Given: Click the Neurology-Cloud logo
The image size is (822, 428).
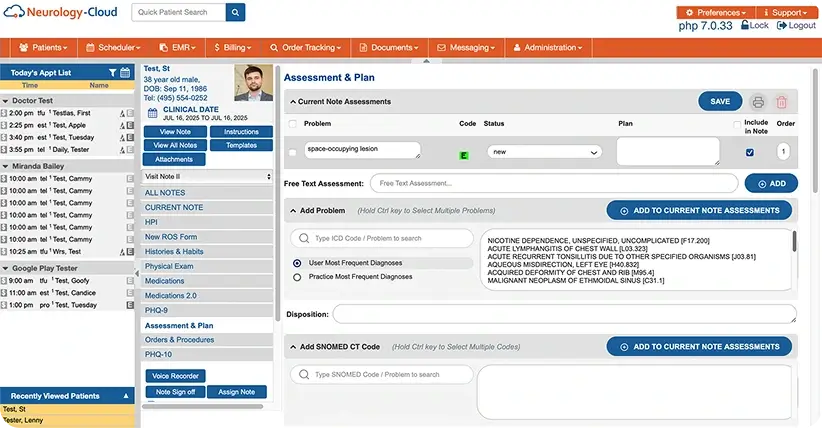Looking at the screenshot, I should tap(60, 12).
